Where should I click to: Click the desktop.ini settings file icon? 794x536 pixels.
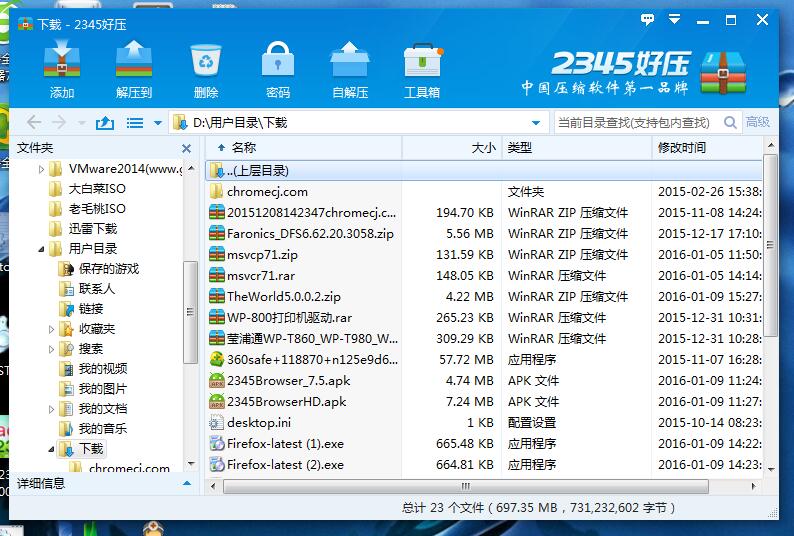(217, 423)
